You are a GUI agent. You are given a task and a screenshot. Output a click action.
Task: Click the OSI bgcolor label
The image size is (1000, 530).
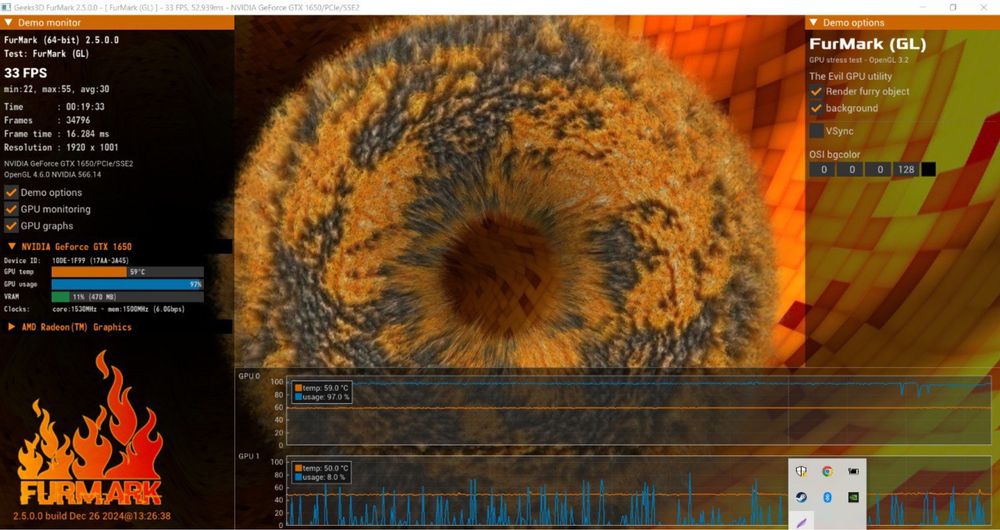(835, 155)
